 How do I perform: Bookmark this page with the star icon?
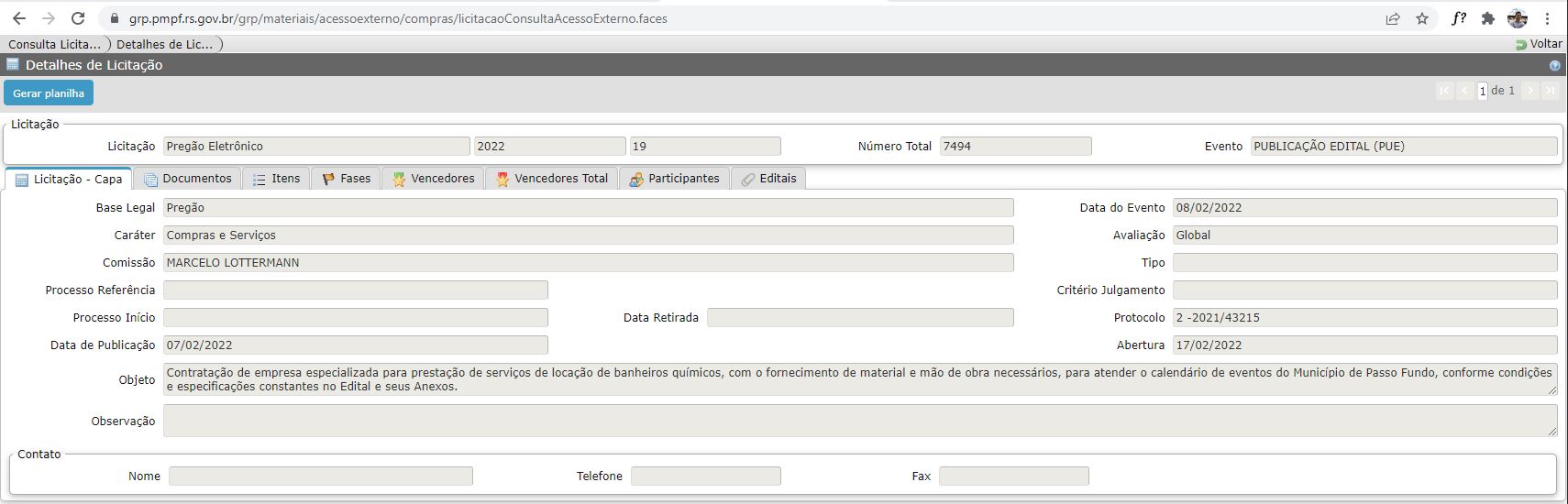pos(1422,18)
